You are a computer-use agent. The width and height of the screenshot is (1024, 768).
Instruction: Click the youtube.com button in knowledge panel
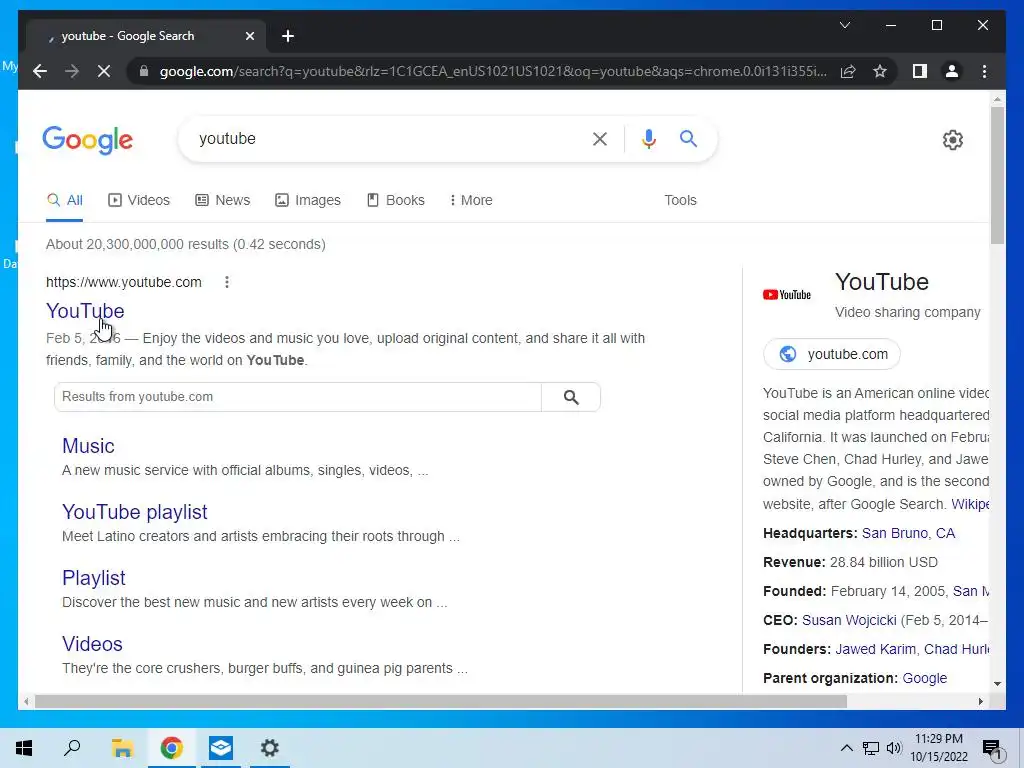coord(831,354)
